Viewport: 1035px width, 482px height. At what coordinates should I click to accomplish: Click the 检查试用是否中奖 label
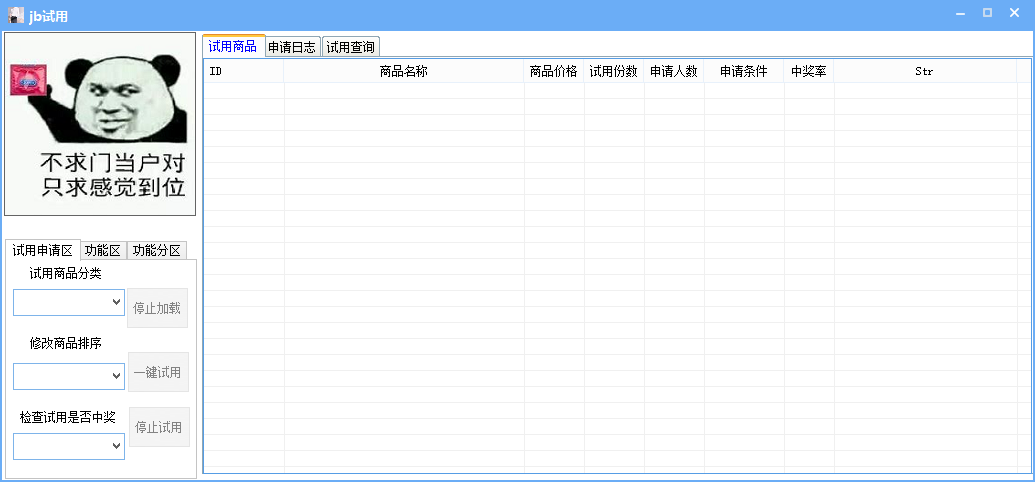click(68, 417)
